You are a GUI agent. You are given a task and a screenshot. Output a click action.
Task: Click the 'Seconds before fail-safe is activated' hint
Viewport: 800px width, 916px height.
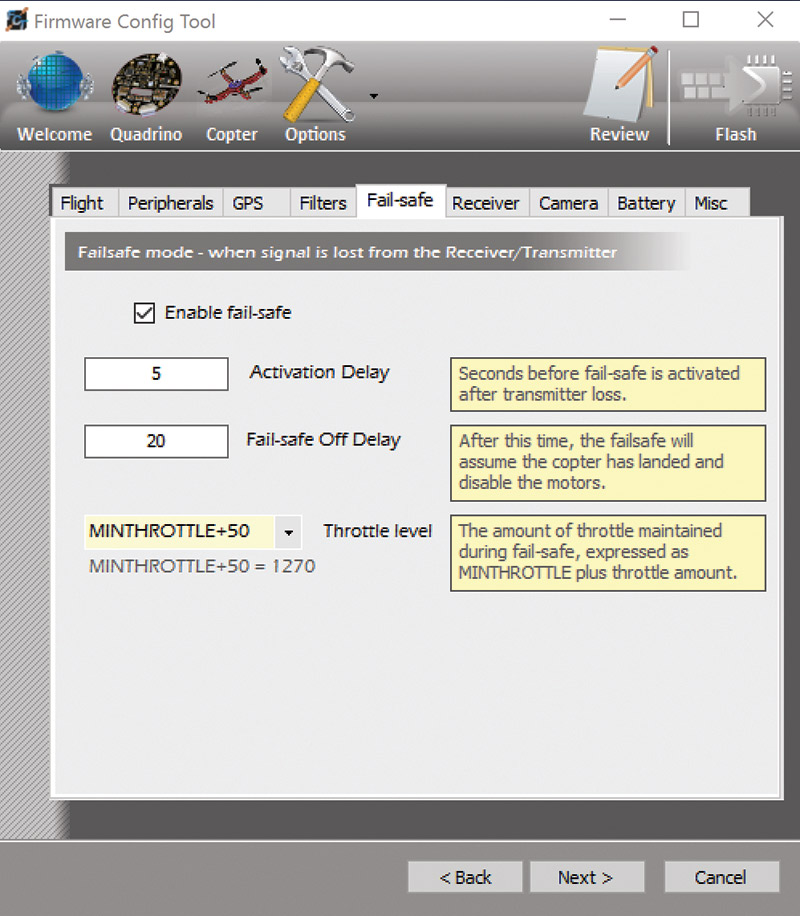coord(608,384)
